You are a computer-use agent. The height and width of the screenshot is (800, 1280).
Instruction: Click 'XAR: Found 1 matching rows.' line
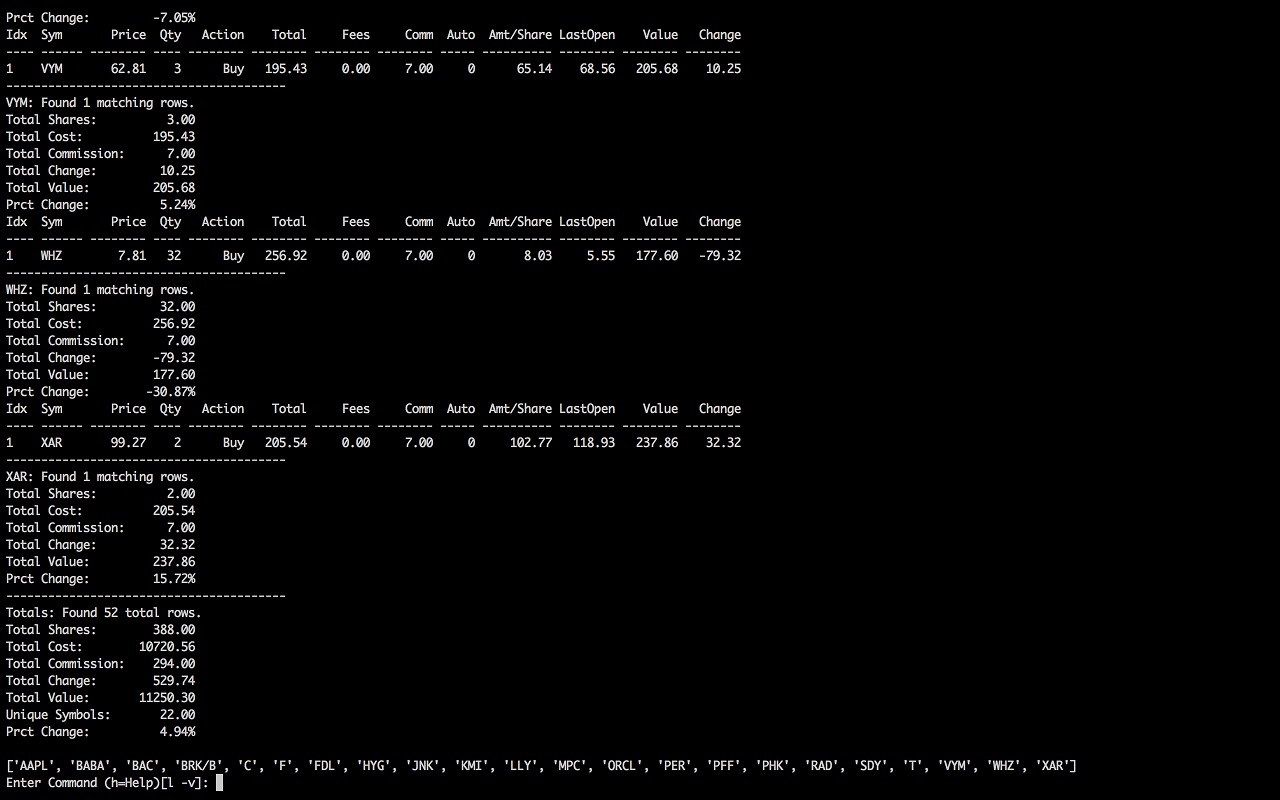click(100, 477)
